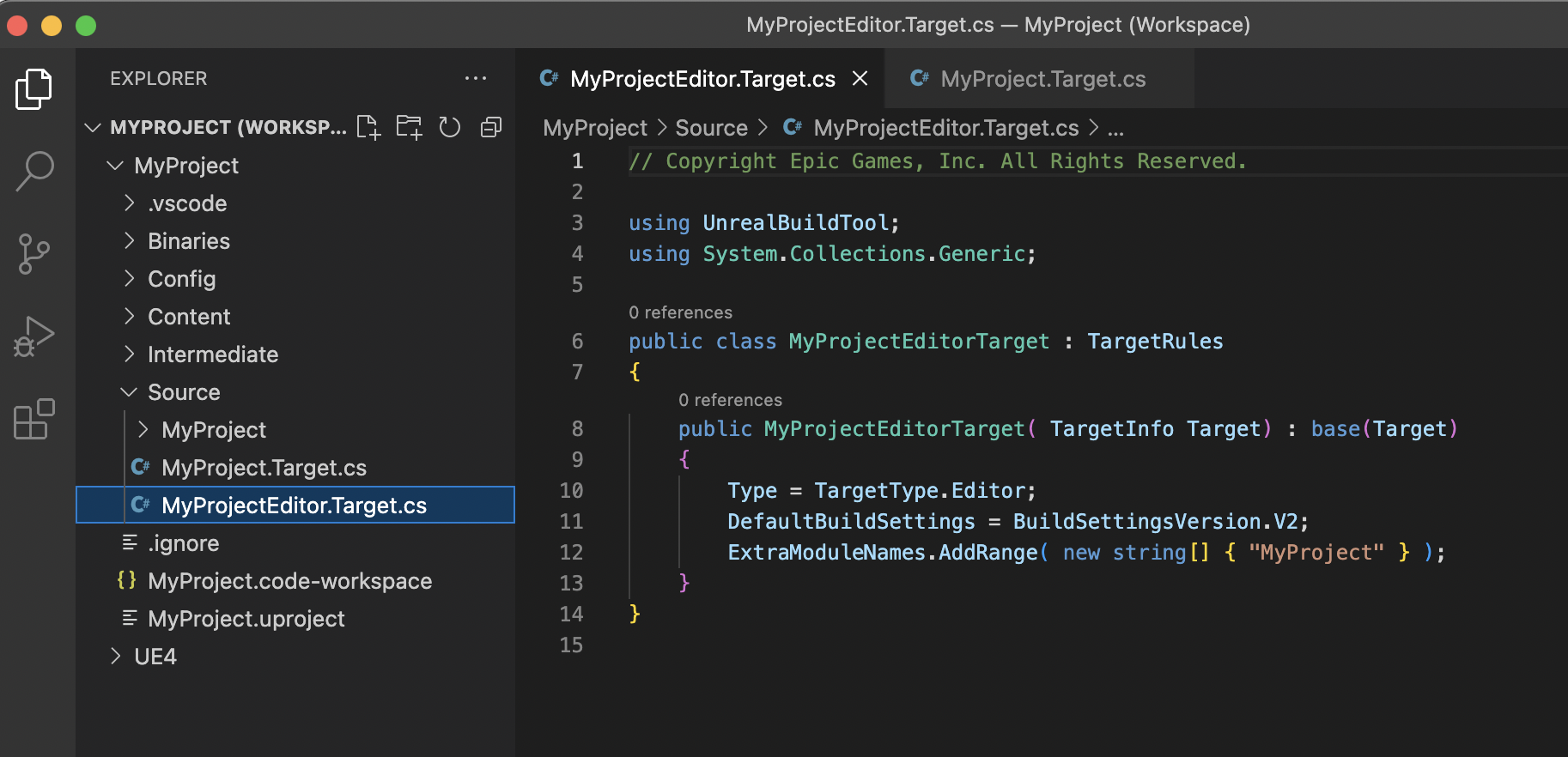Open the Run and Debug view icon
This screenshot has width=1568, height=757.
pos(34,336)
